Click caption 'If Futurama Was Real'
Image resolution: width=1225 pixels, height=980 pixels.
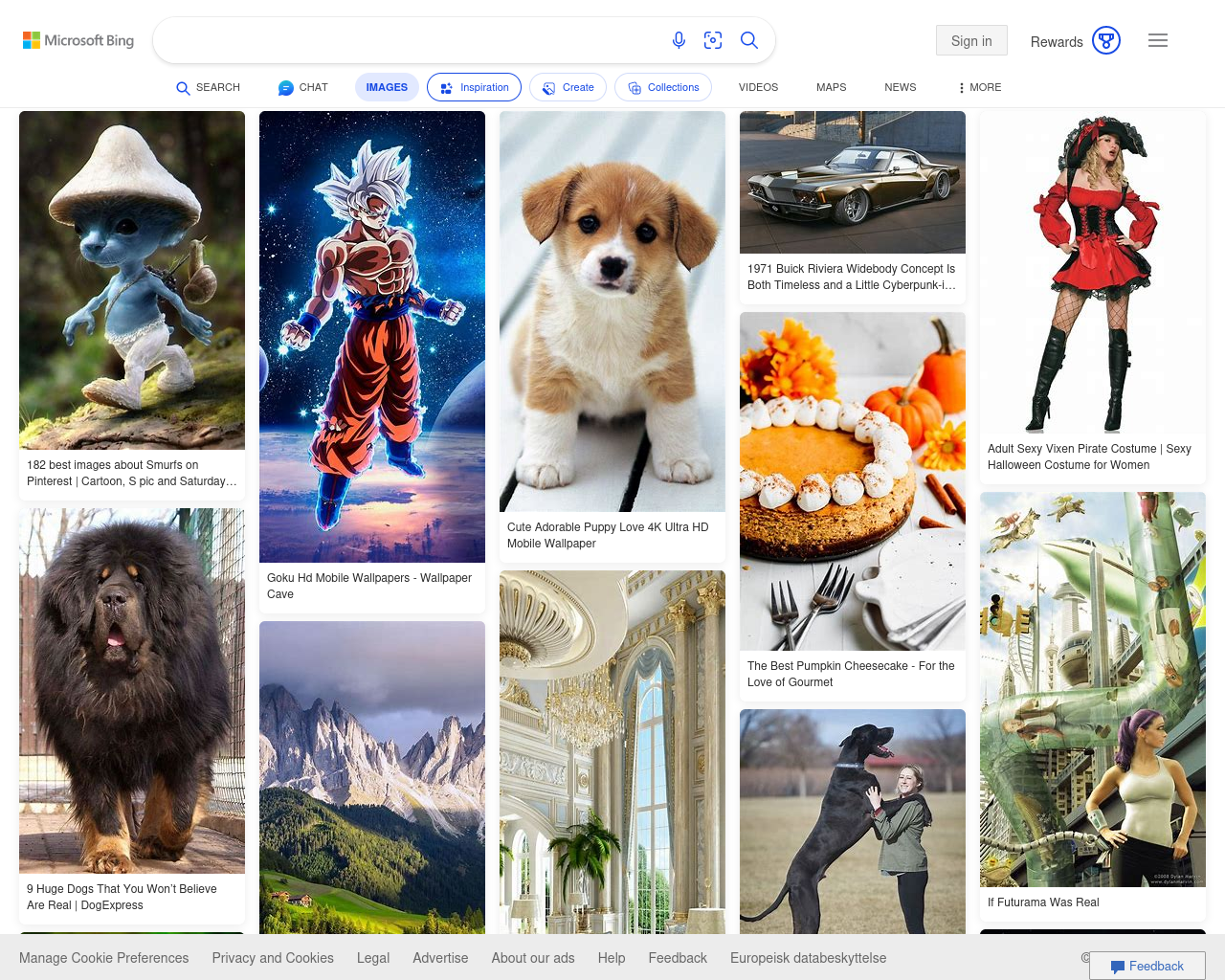[x=1043, y=902]
